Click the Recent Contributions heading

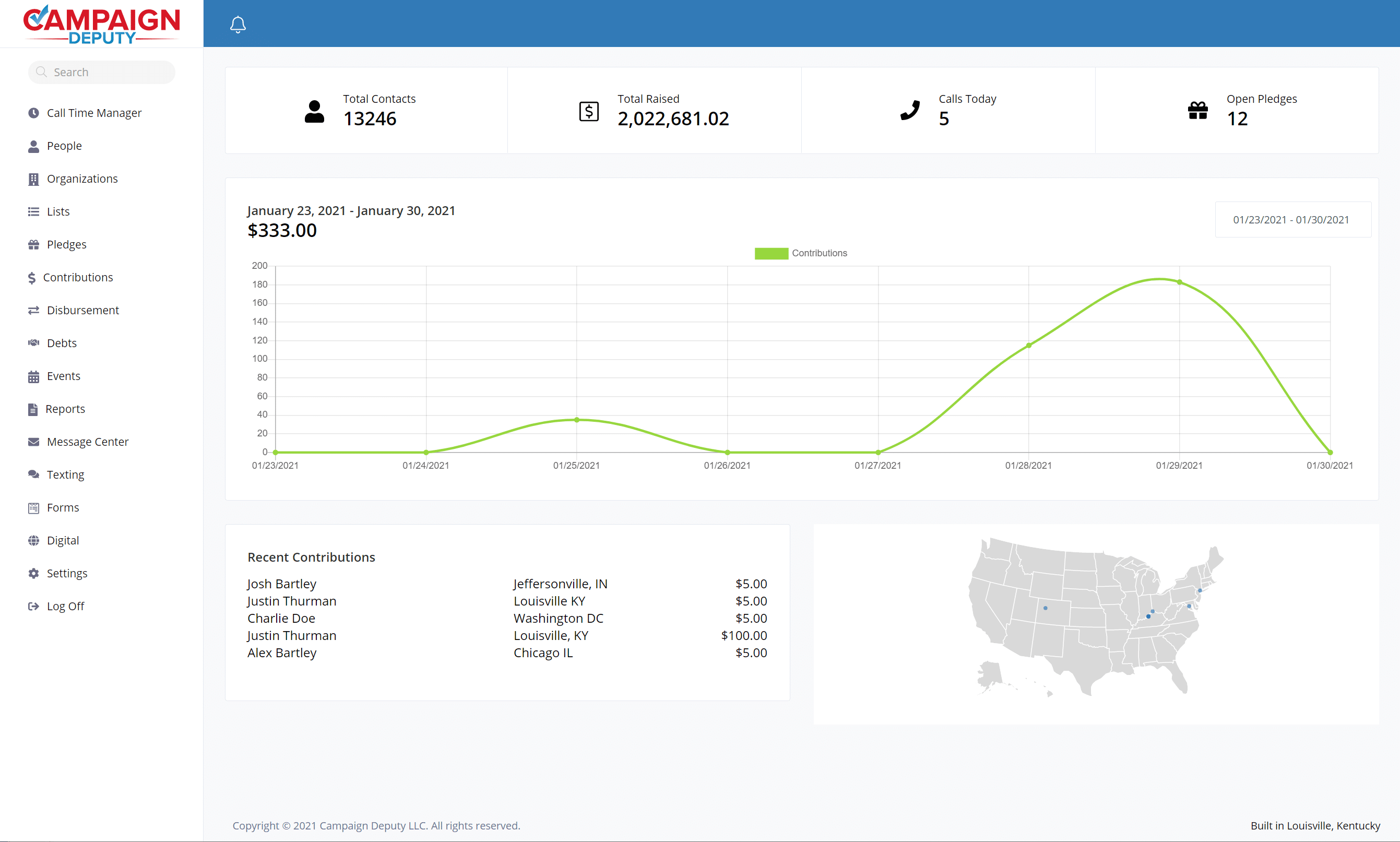click(311, 557)
